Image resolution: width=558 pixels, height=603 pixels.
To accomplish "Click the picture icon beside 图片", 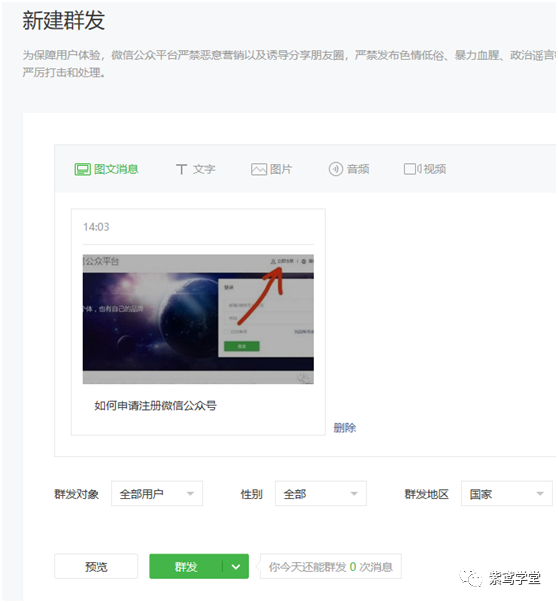I will [x=259, y=169].
